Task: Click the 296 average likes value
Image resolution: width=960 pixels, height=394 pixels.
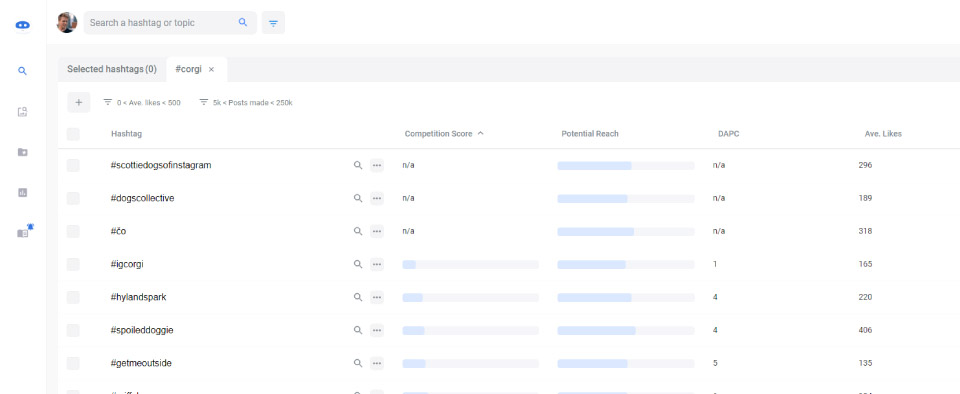Action: [865, 165]
